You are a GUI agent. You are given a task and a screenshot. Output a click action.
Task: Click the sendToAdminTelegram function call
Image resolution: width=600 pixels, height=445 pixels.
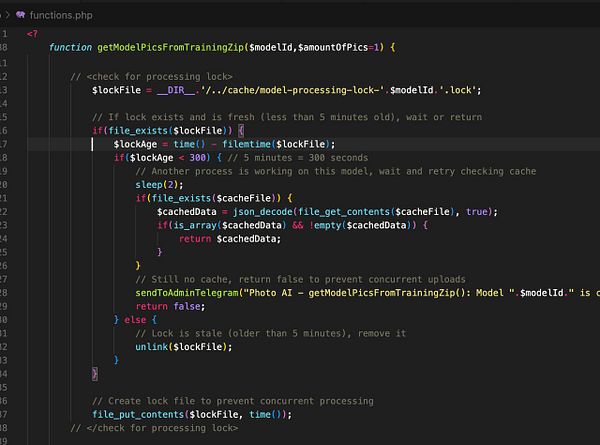(187, 293)
